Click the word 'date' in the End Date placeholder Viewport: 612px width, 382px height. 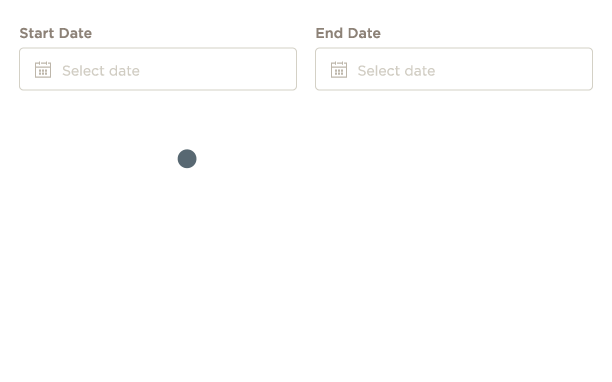pyautogui.click(x=420, y=71)
